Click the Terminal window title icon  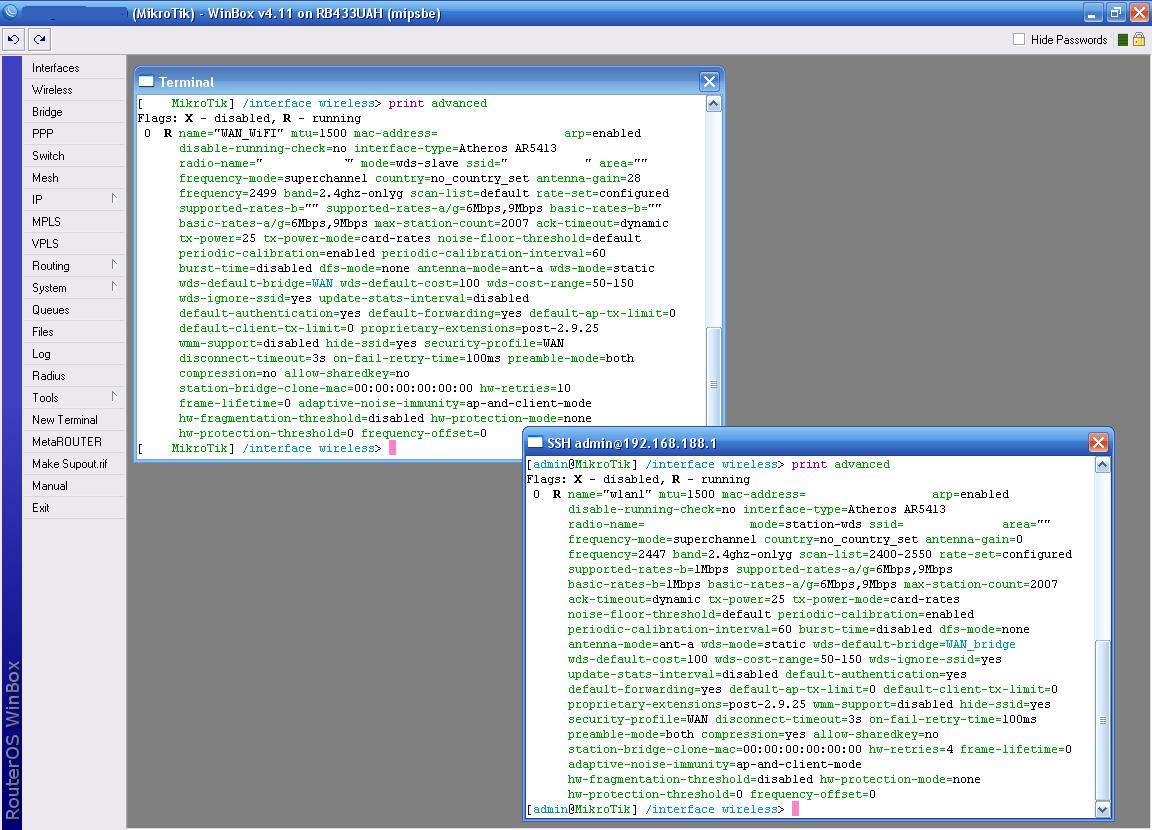coord(146,82)
